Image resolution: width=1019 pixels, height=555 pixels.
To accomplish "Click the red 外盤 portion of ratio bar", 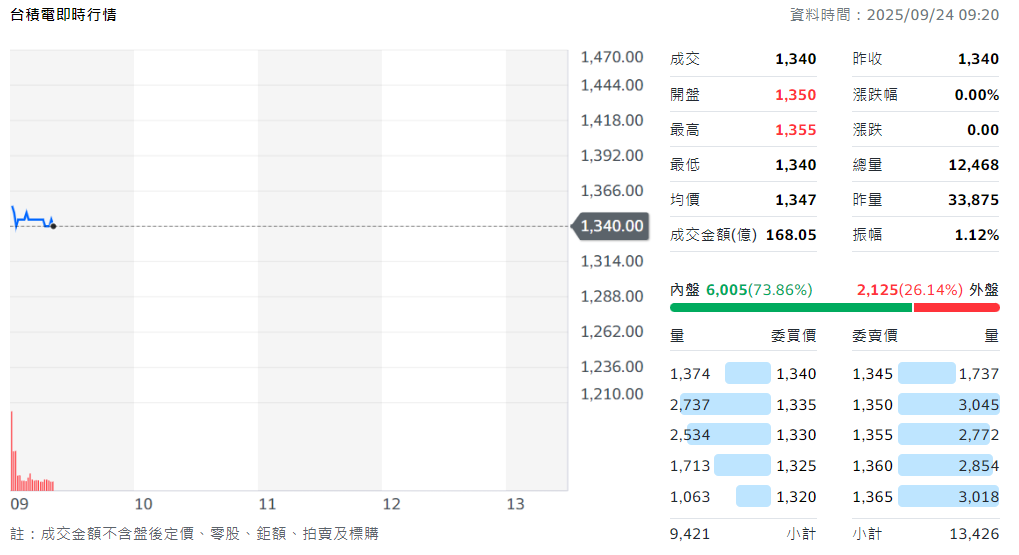I will click(x=957, y=307).
